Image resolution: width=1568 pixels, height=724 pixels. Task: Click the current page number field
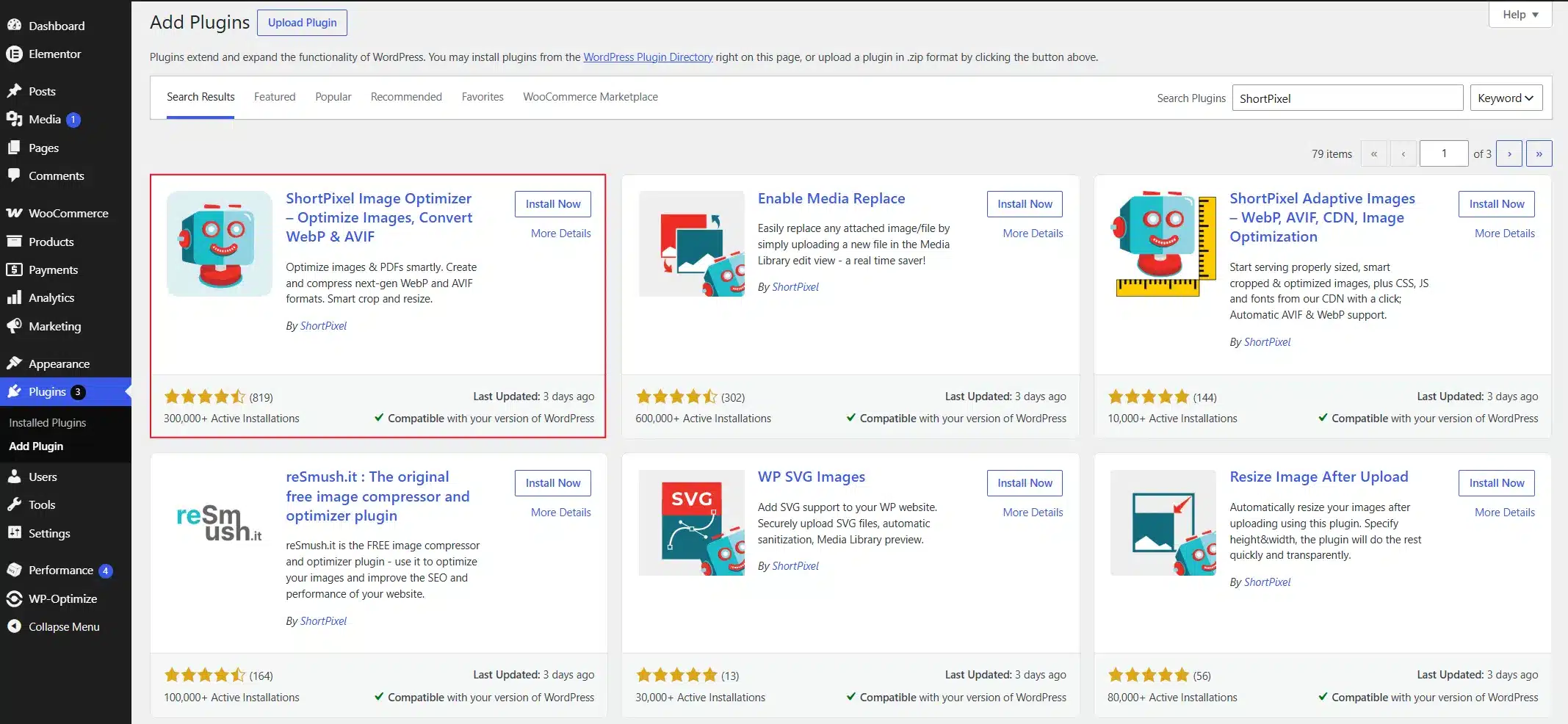pyautogui.click(x=1444, y=153)
